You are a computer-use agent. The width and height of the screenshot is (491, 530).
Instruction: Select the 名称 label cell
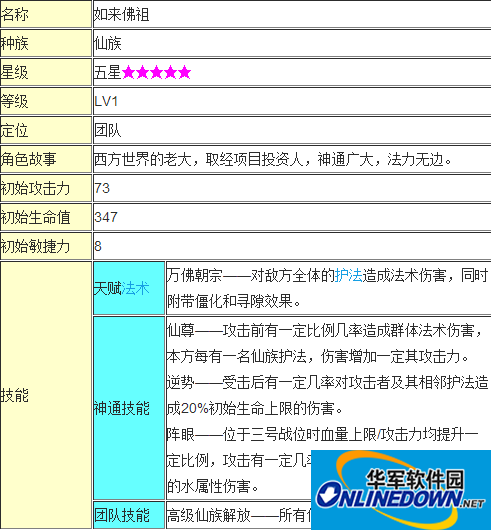coord(46,14)
